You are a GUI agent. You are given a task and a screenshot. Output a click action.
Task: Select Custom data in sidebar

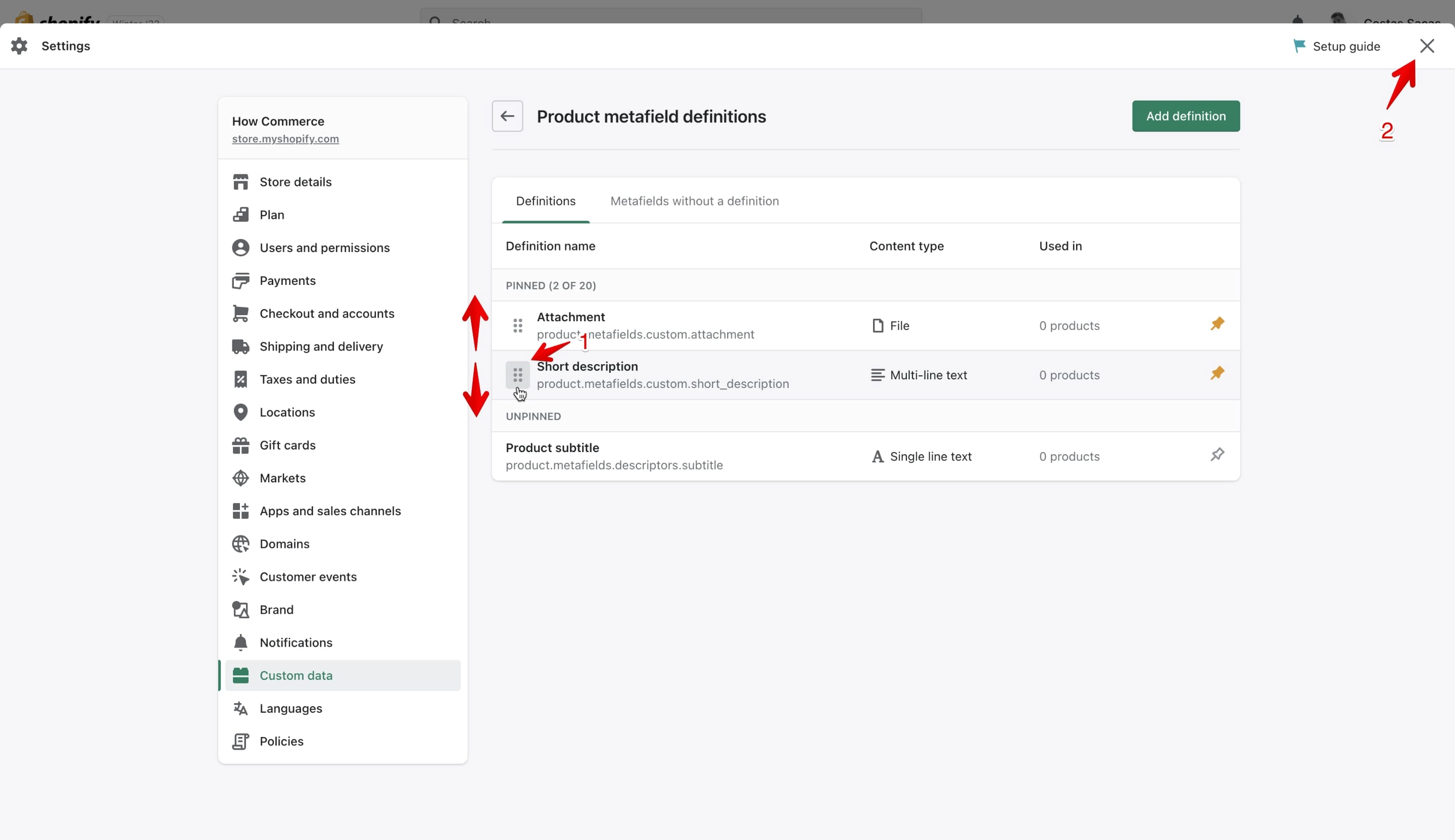pos(343,675)
